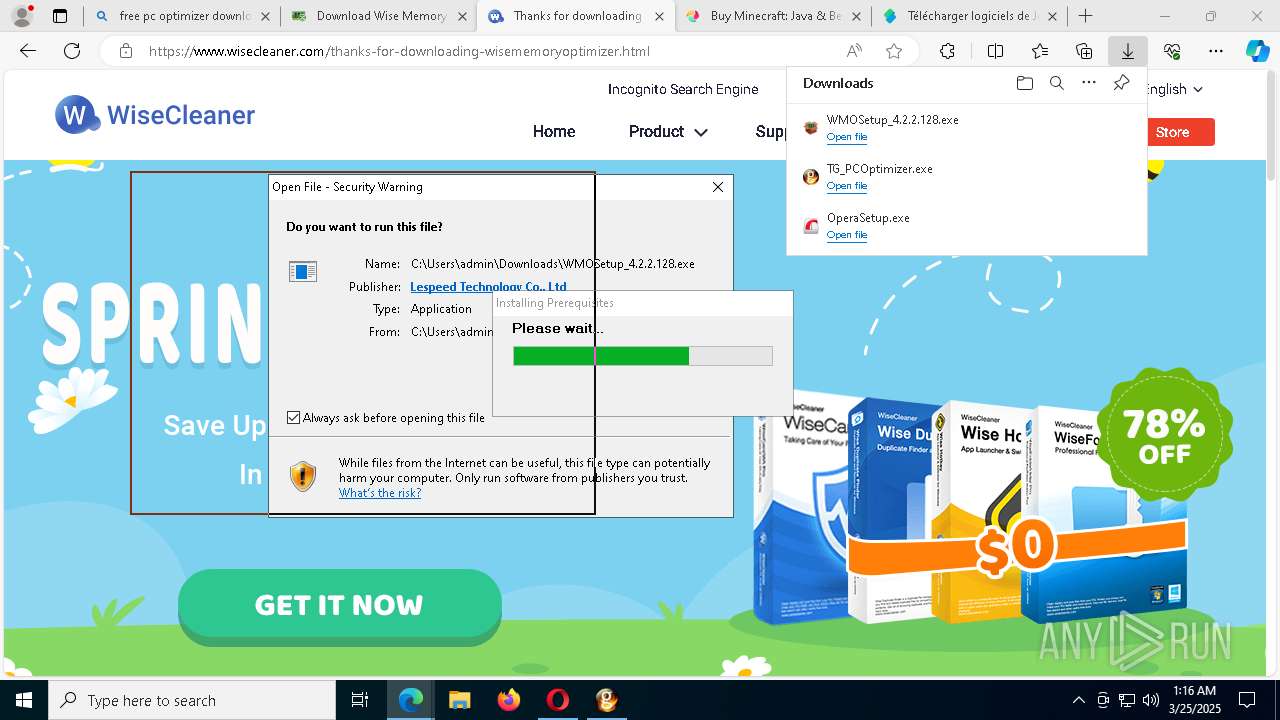Open file link for OperaSetup.exe

coord(847,235)
